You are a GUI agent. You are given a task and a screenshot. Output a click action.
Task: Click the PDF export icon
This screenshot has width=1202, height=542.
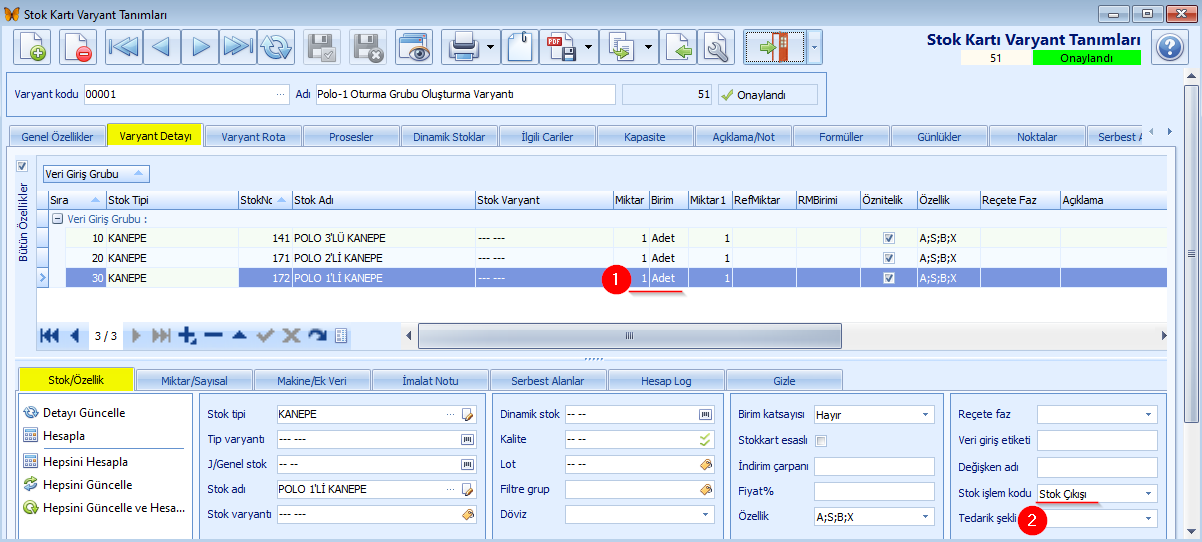point(560,47)
